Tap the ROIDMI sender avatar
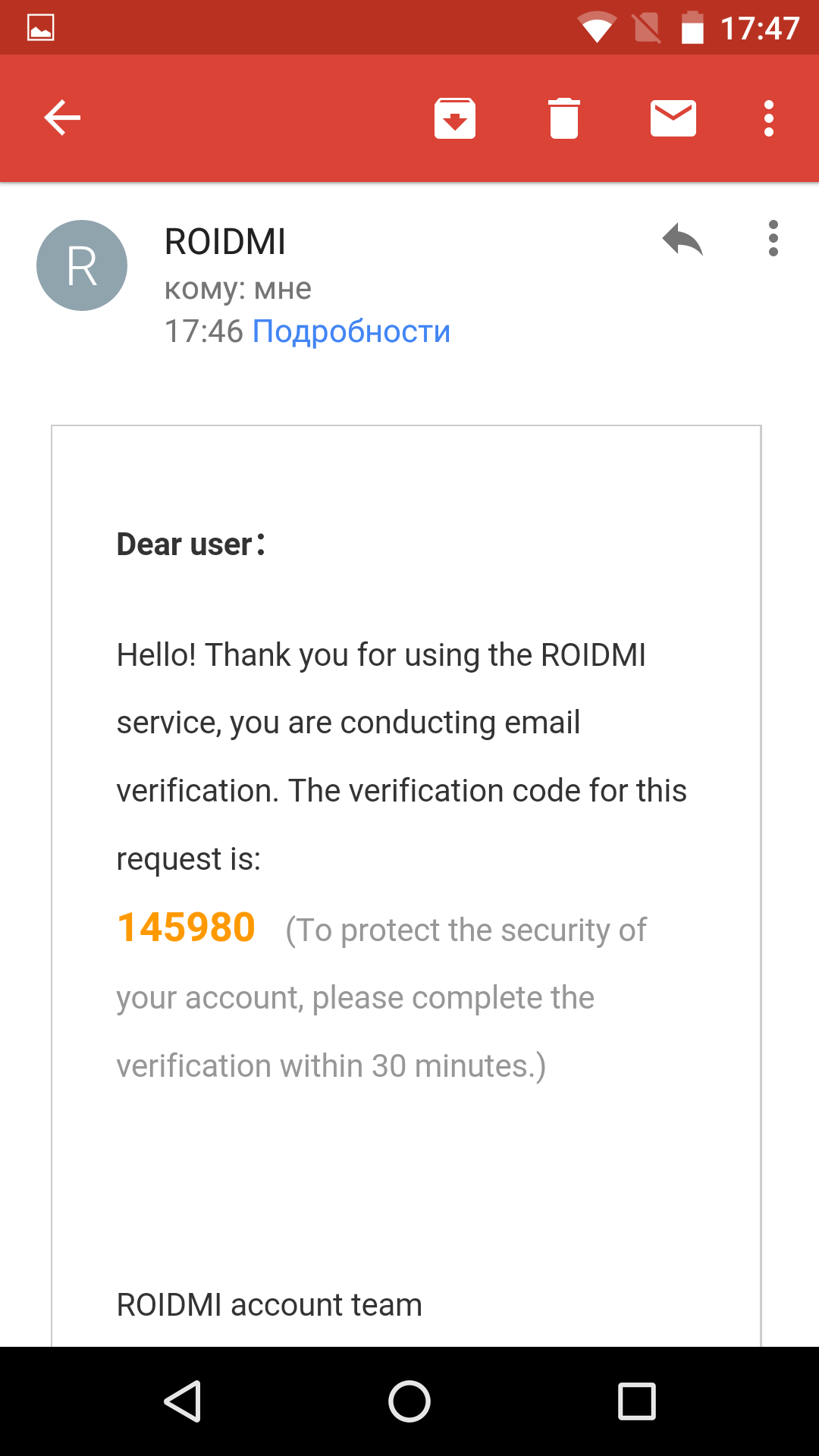This screenshot has height=1456, width=819. tap(82, 265)
